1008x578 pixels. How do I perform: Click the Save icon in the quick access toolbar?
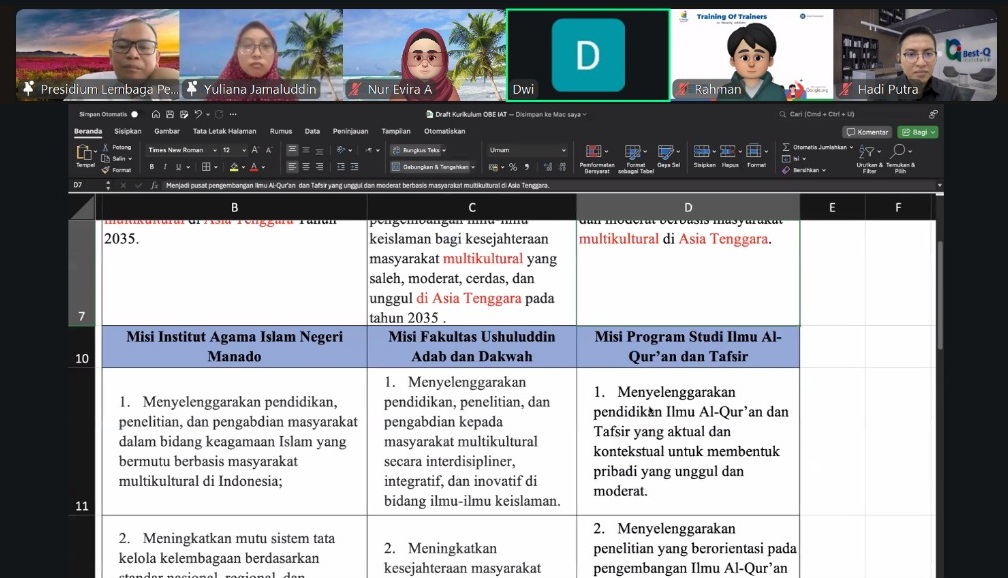click(x=171, y=114)
